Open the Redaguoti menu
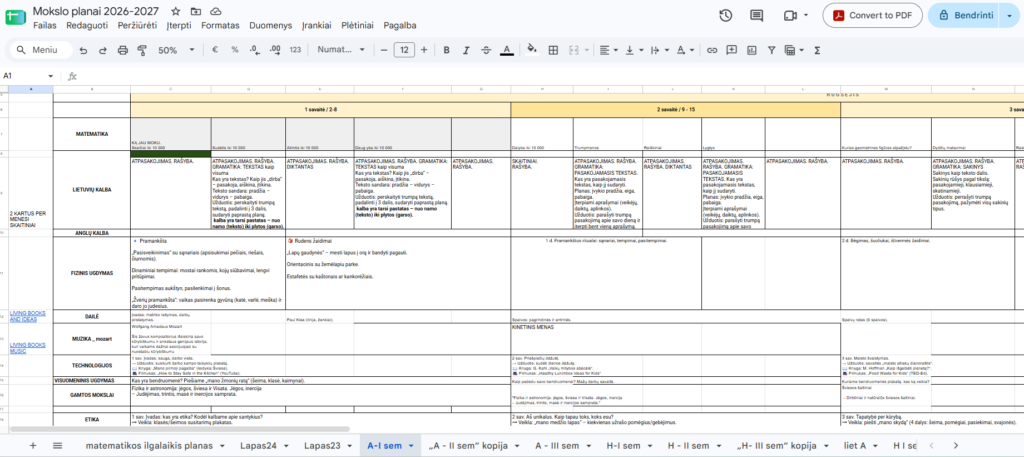Screen dimensions: 1024x457 87,25
